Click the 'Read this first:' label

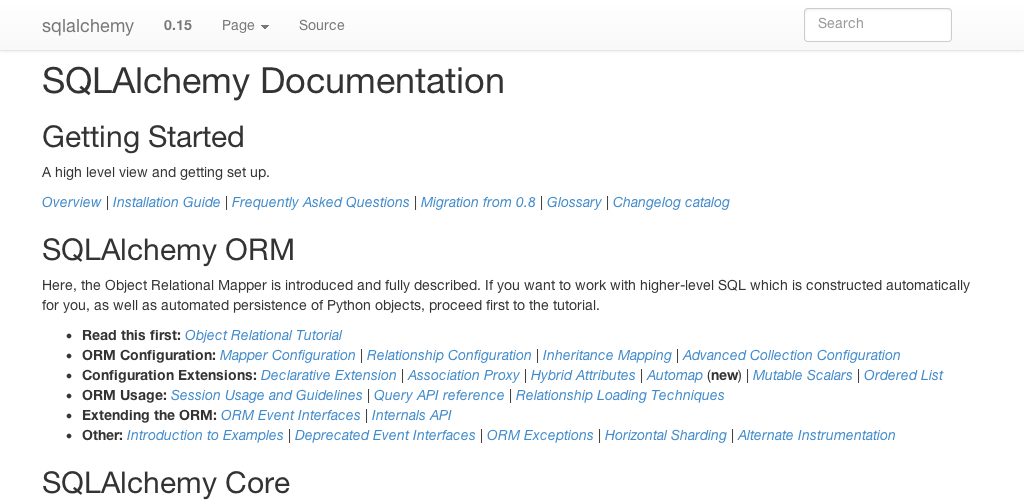(131, 336)
